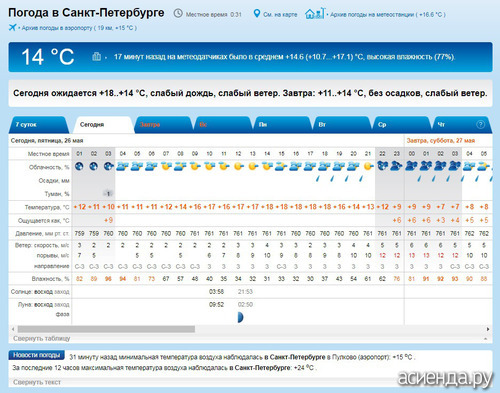The image size is (500, 393).
Task: Click the horizontal scrollbar thumb
Action: click(106, 329)
